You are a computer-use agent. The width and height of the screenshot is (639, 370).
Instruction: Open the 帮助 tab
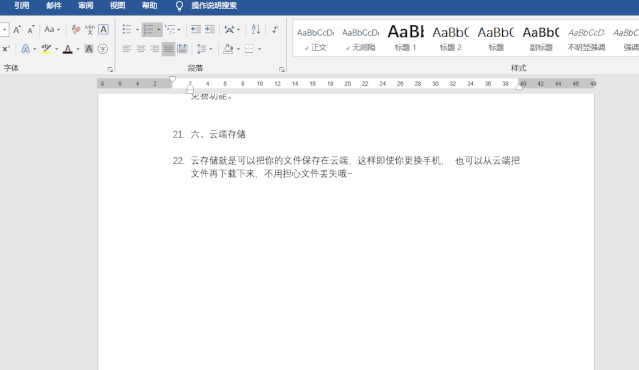point(149,6)
